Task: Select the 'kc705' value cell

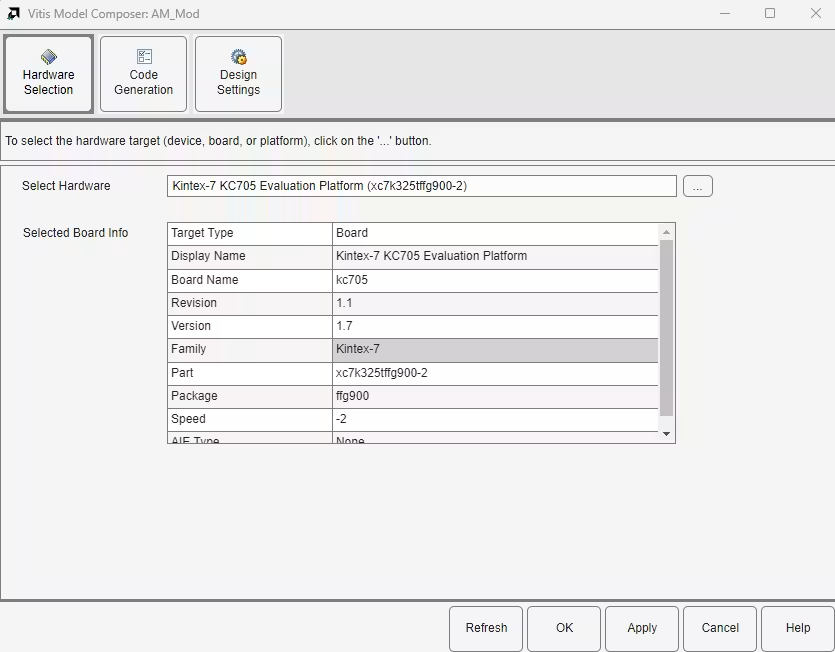Action: [495, 280]
